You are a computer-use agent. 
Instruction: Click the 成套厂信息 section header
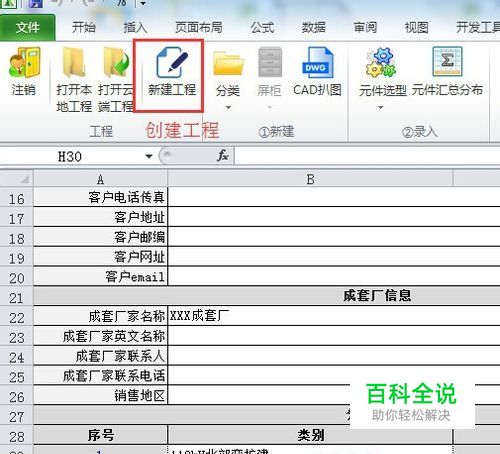pos(267,296)
